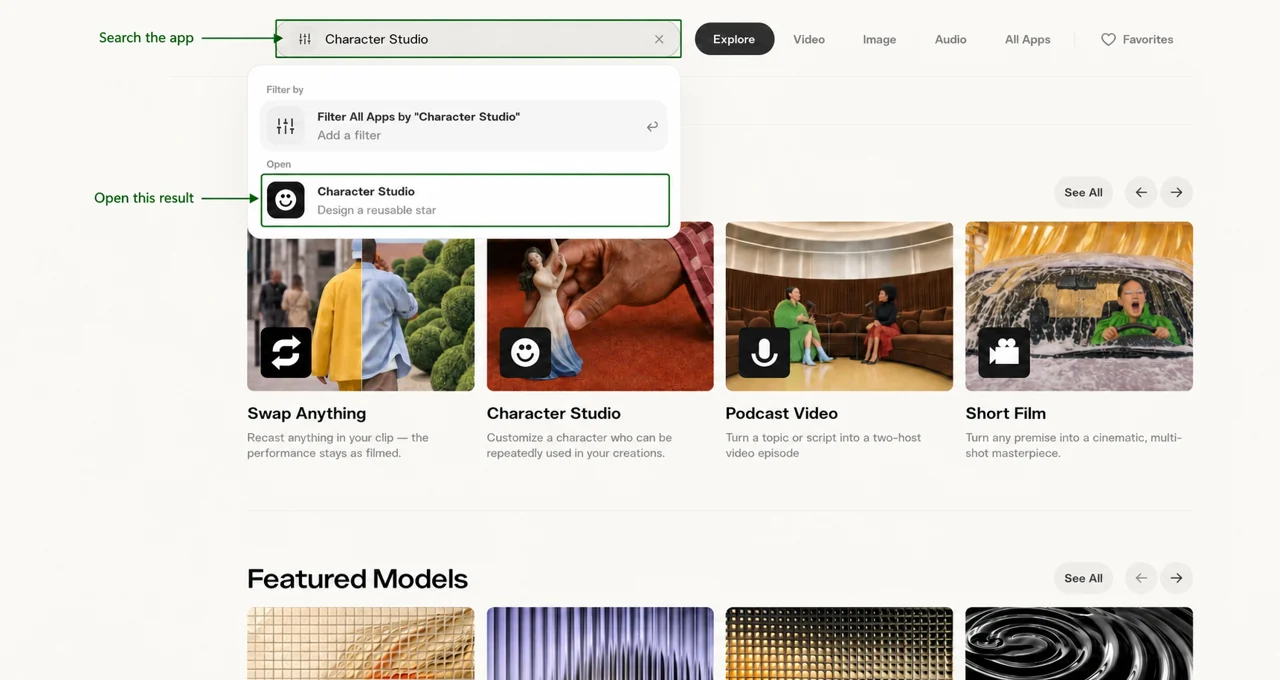The height and width of the screenshot is (680, 1280).
Task: Click the filter sliders icon in search bar
Action: [305, 39]
